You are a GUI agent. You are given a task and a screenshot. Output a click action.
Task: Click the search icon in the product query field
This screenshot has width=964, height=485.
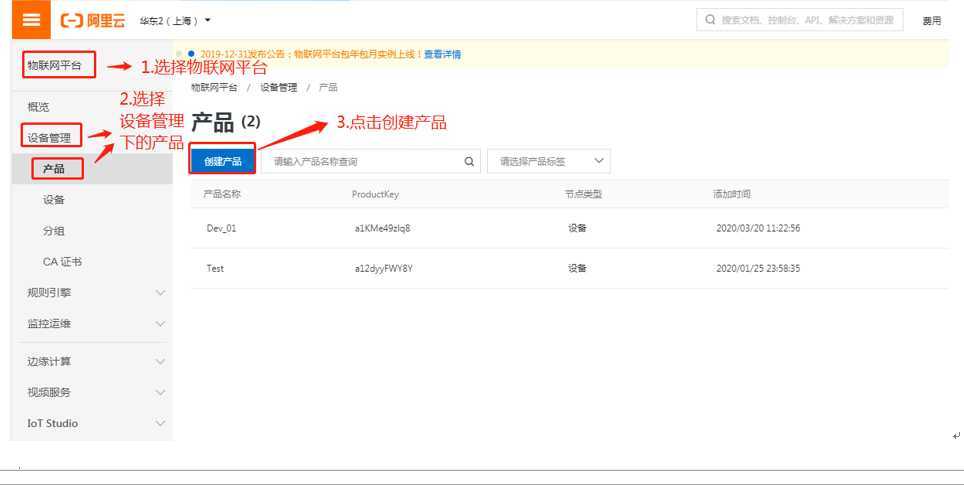[x=469, y=162]
